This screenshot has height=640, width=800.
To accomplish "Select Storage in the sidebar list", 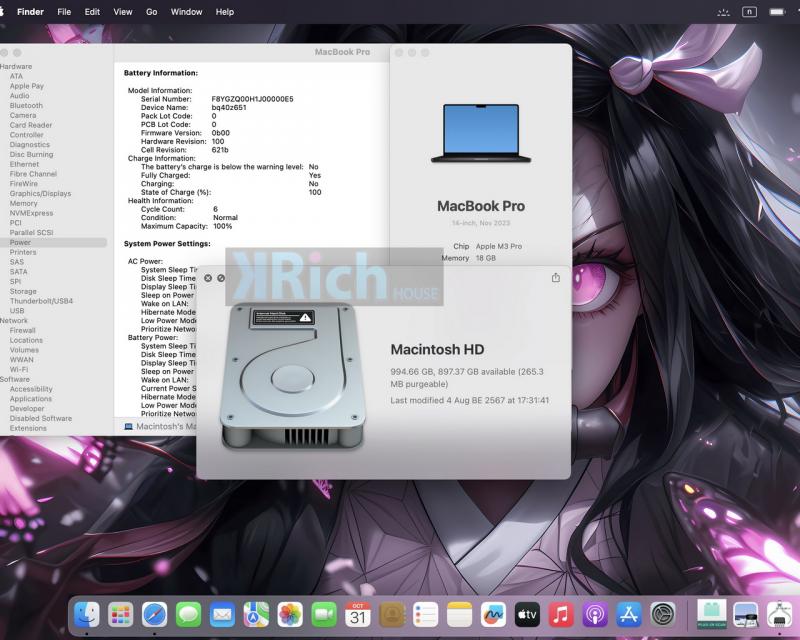I will (x=23, y=291).
